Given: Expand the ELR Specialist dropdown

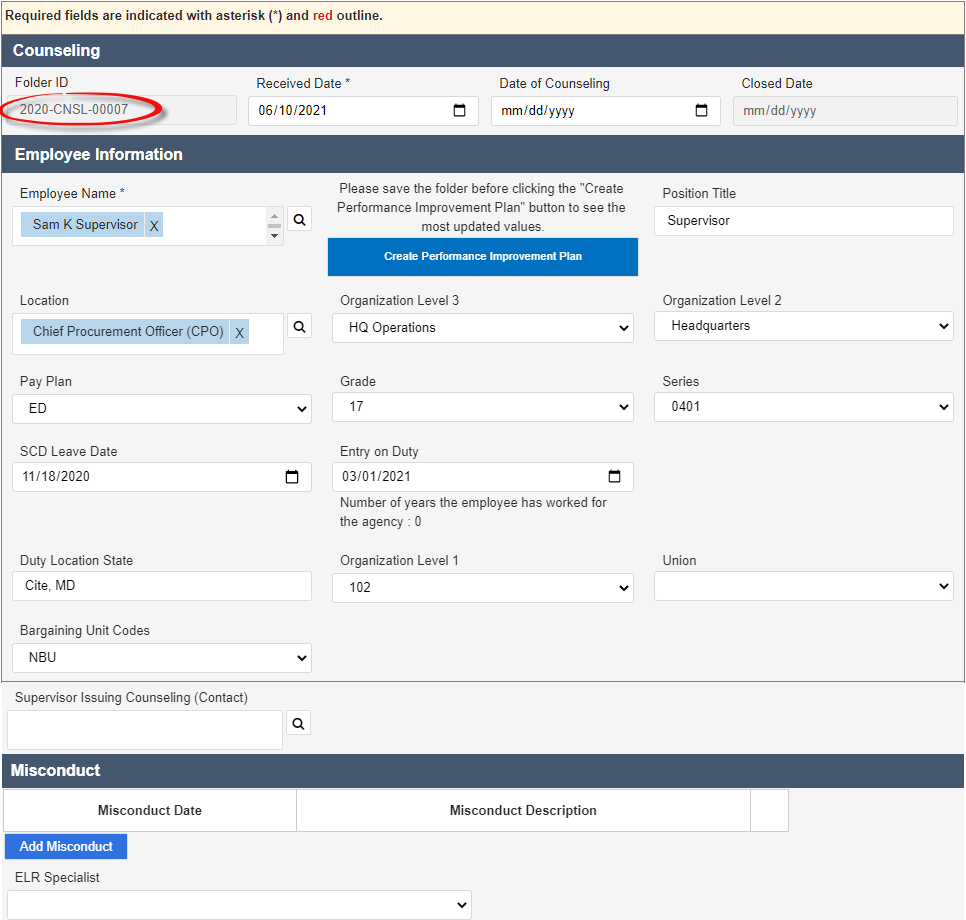Looking at the screenshot, I should click(x=240, y=905).
